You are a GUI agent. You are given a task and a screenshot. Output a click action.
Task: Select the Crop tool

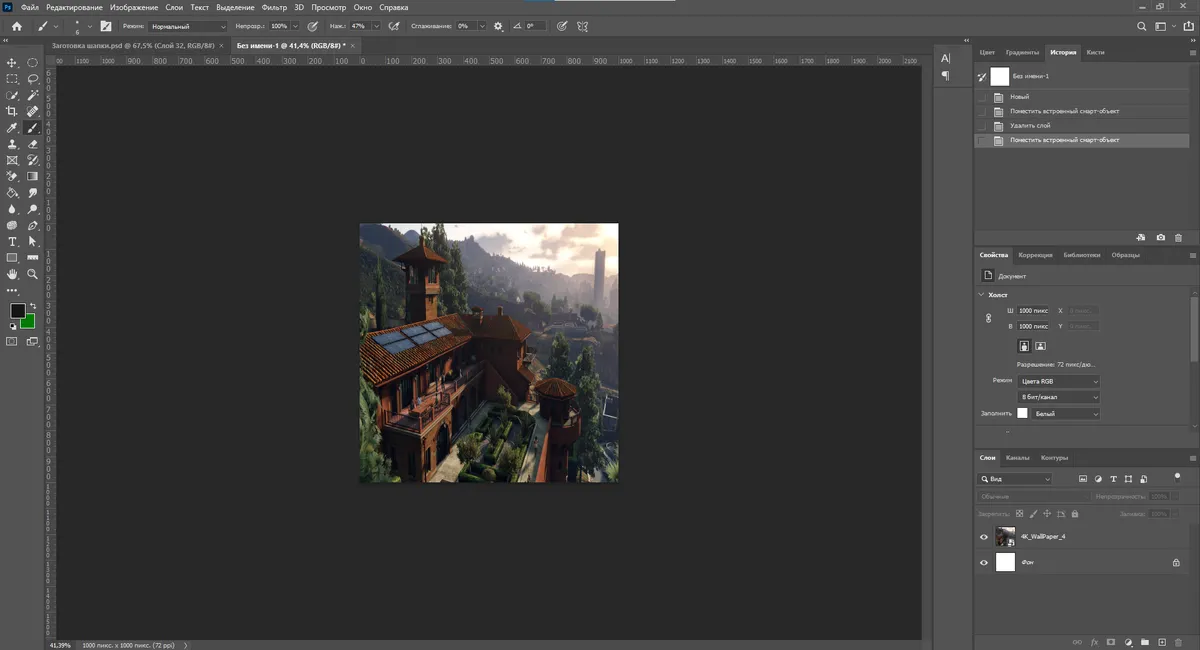(x=12, y=111)
